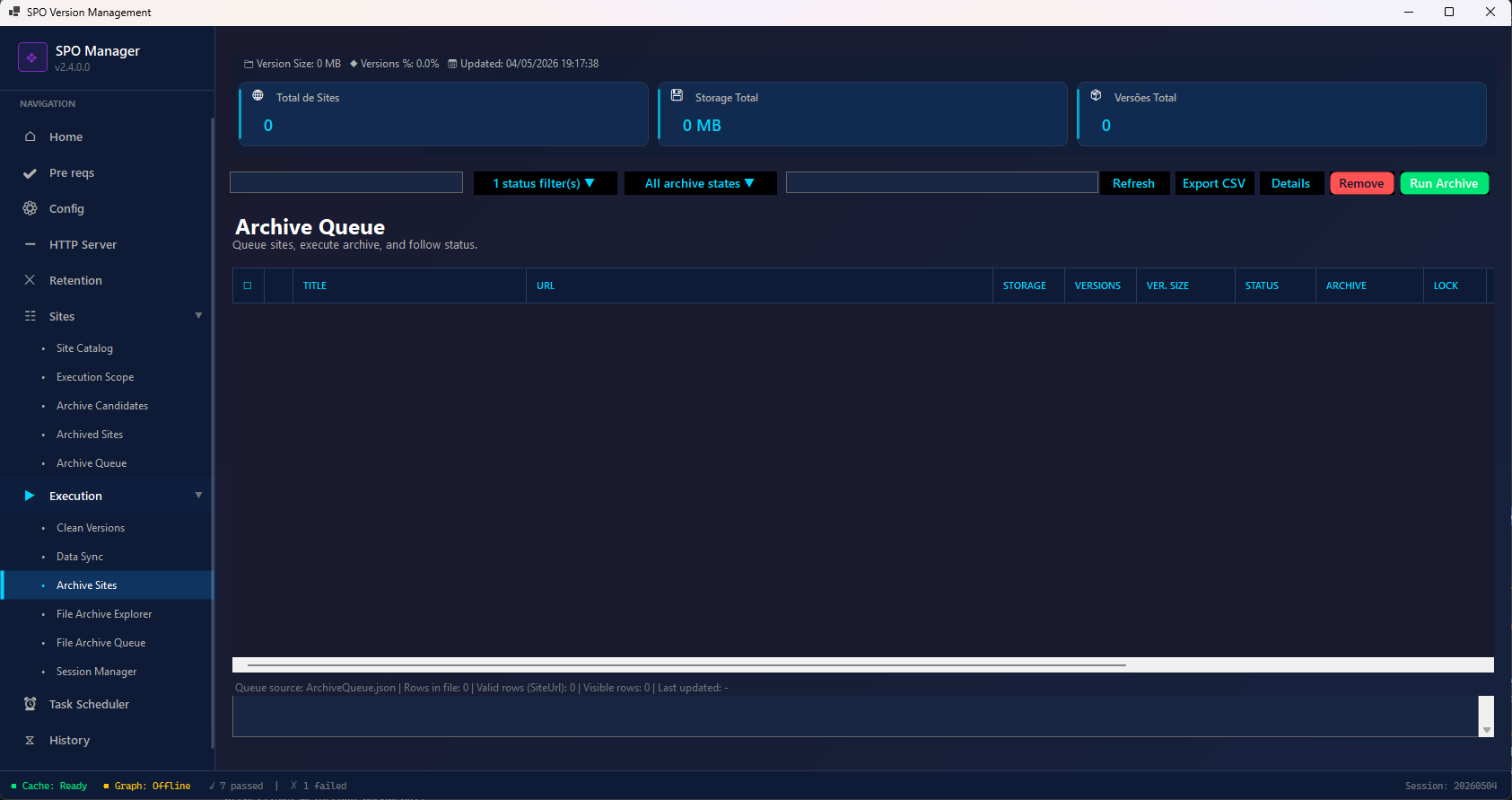Click the HTTP Server dash icon
The height and width of the screenshot is (800, 1512).
coord(31,244)
